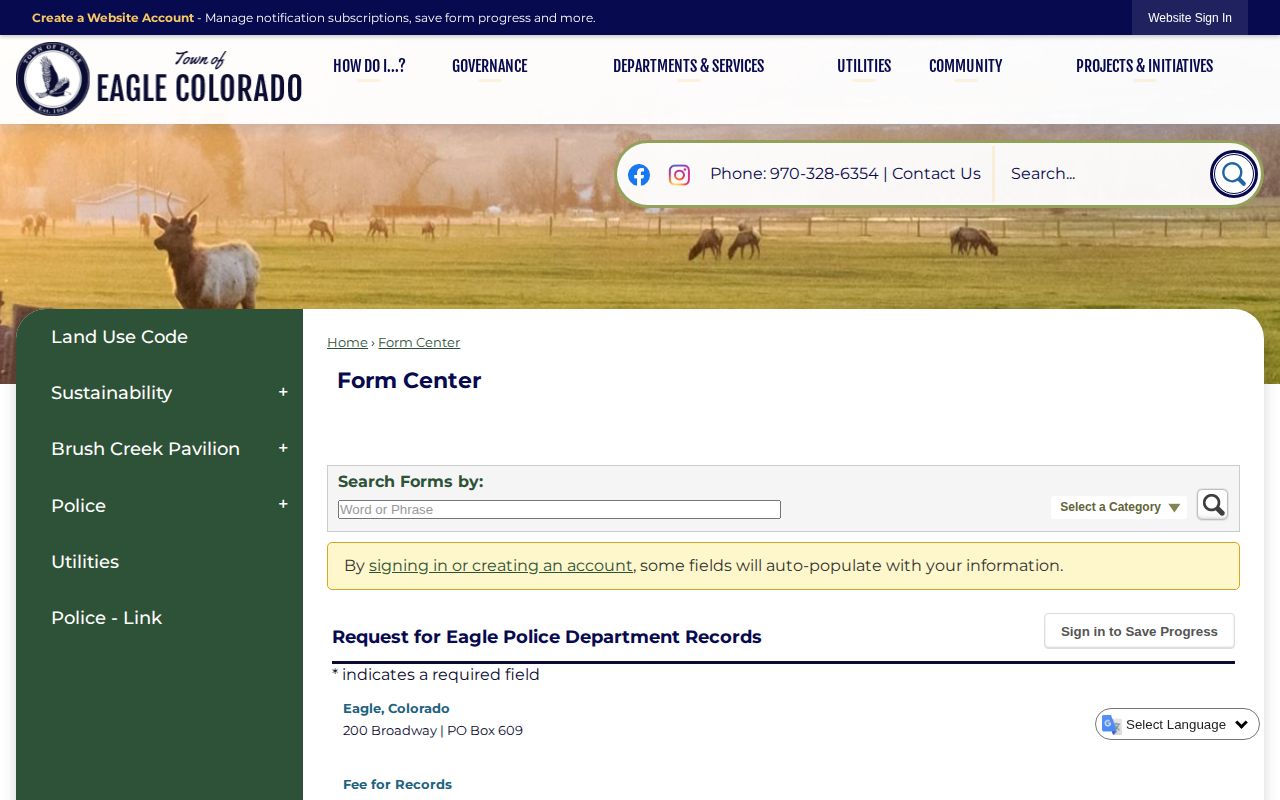Click the 200 Broadway | PO Box 609 address

point(433,731)
